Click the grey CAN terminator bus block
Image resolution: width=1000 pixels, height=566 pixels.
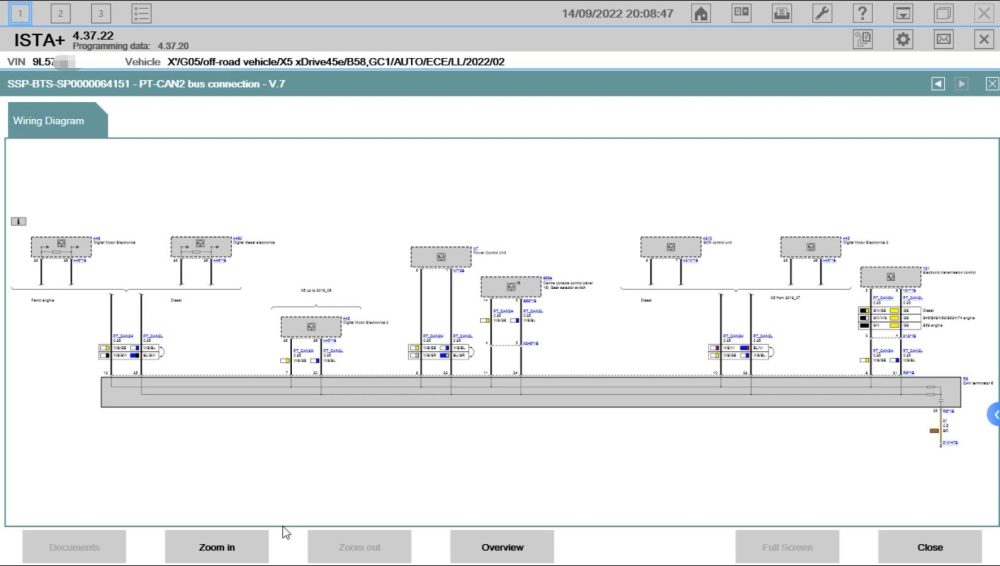pyautogui.click(x=531, y=392)
